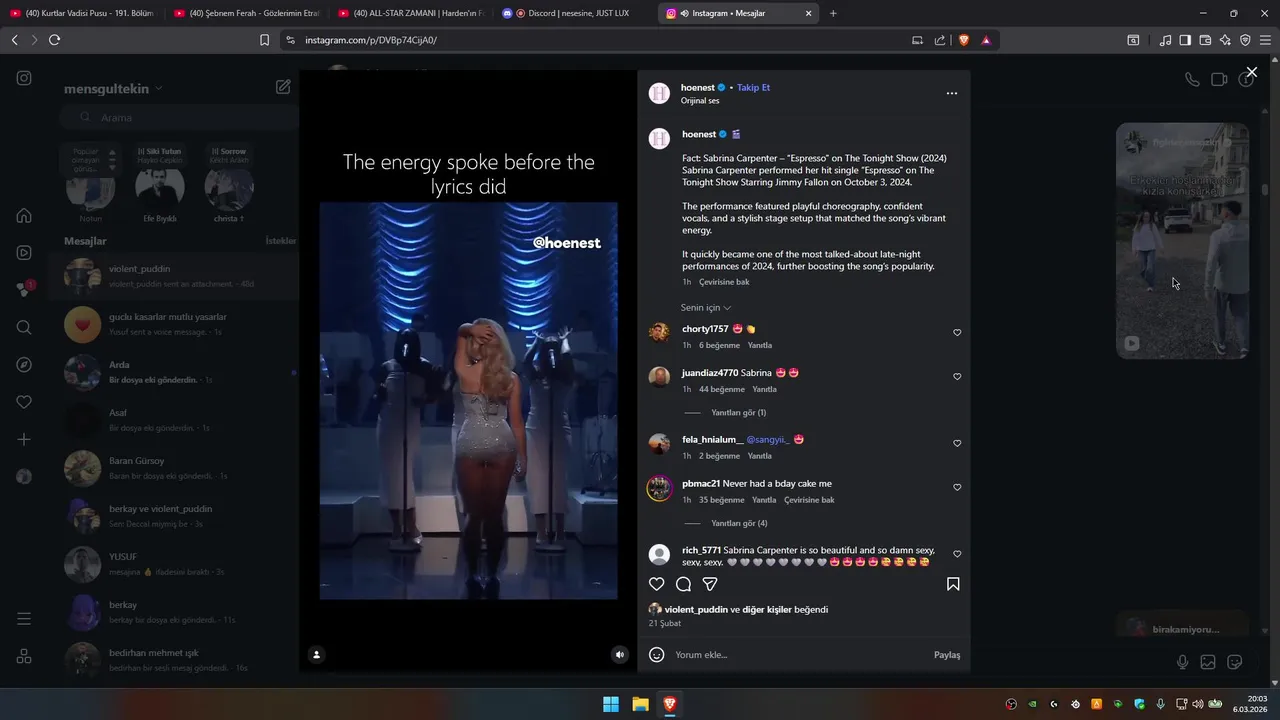This screenshot has width=1280, height=720.
Task: Expand the 'Senin için' comment sort dropdown
Action: (706, 308)
